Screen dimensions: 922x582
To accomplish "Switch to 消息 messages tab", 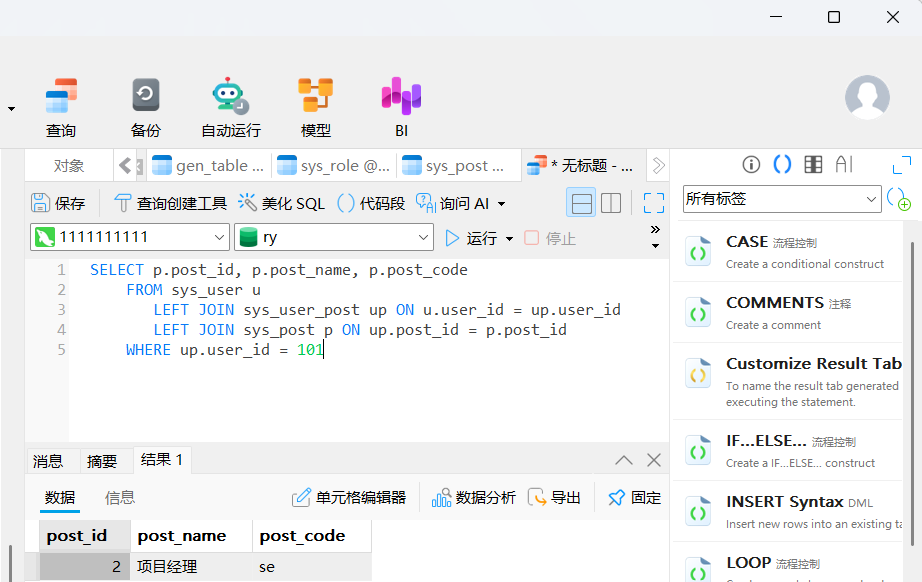I will coord(48,461).
